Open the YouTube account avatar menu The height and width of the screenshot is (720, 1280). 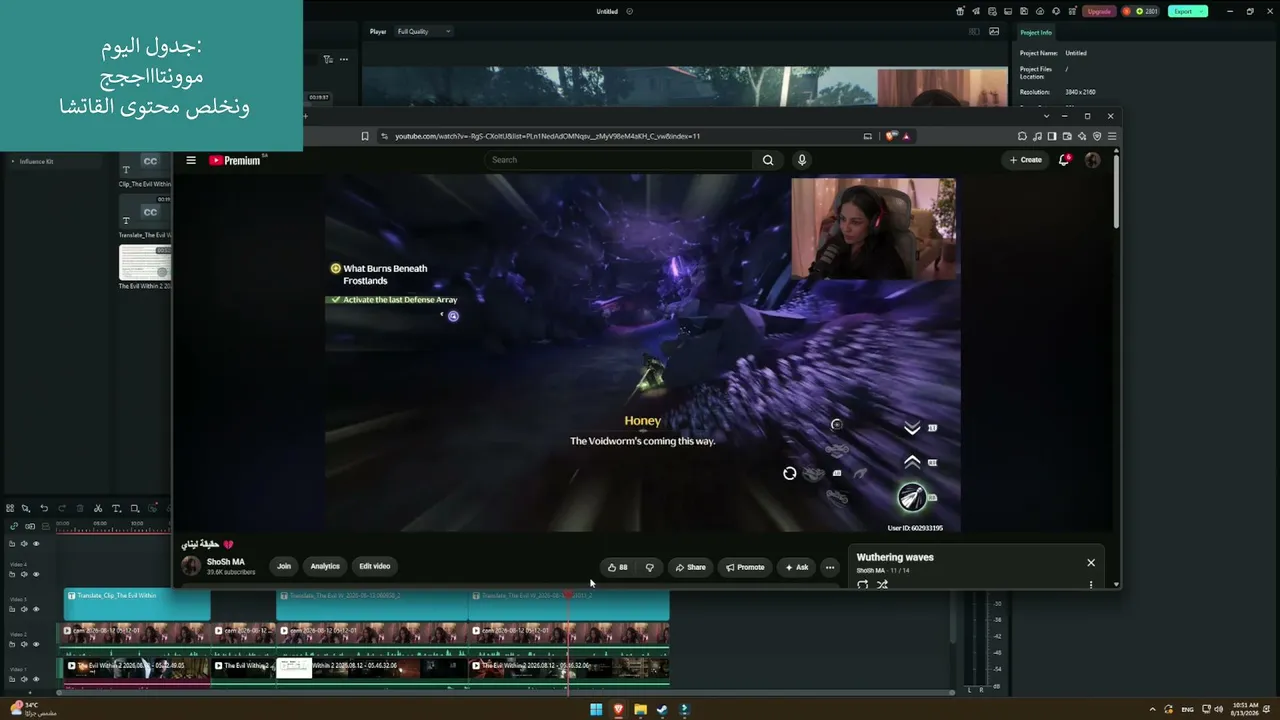click(1092, 160)
